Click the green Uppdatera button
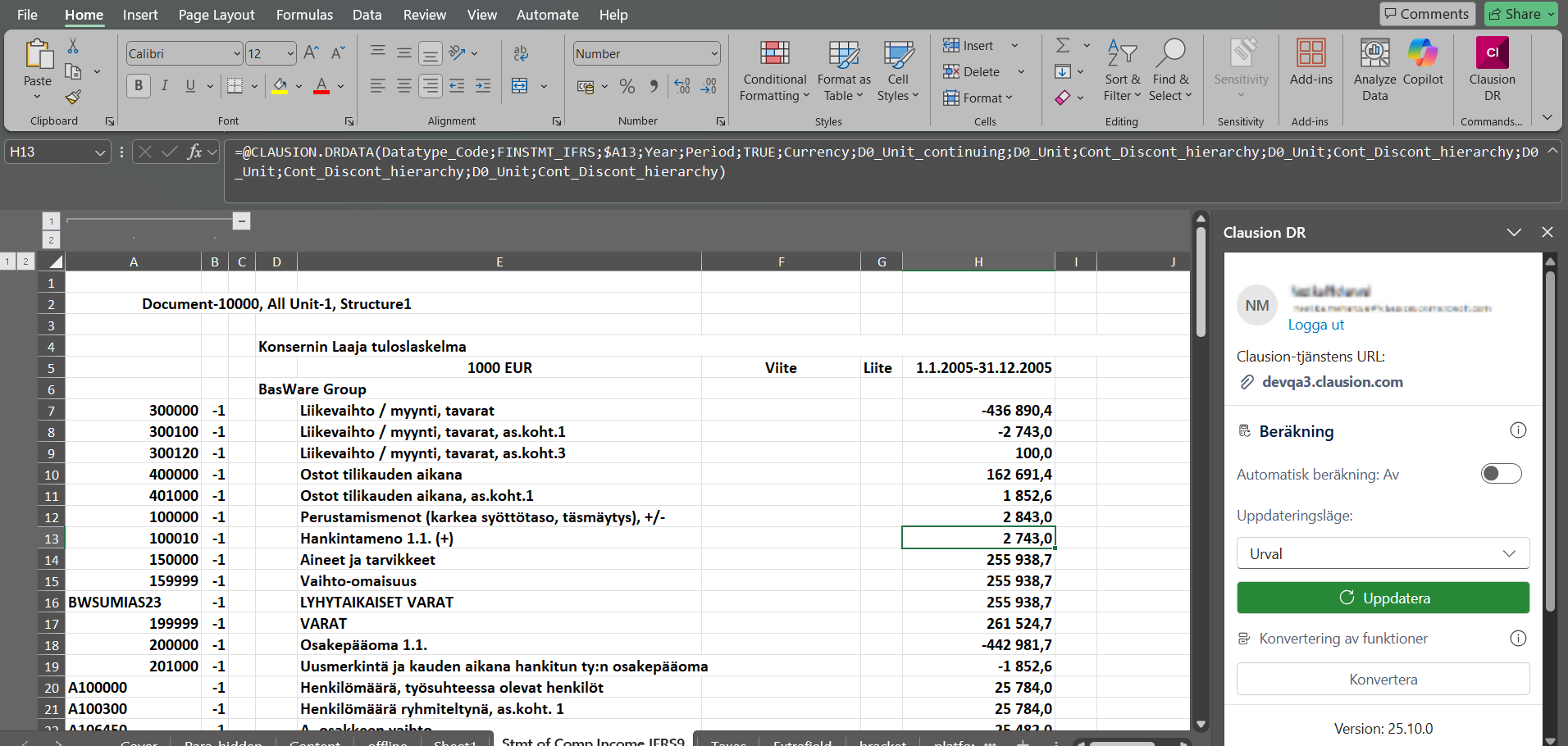 (1383, 598)
